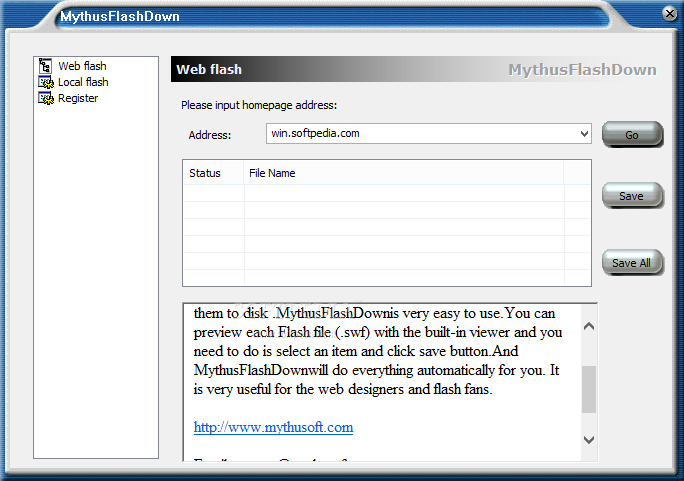Close the MythusFlashDown window

670,14
